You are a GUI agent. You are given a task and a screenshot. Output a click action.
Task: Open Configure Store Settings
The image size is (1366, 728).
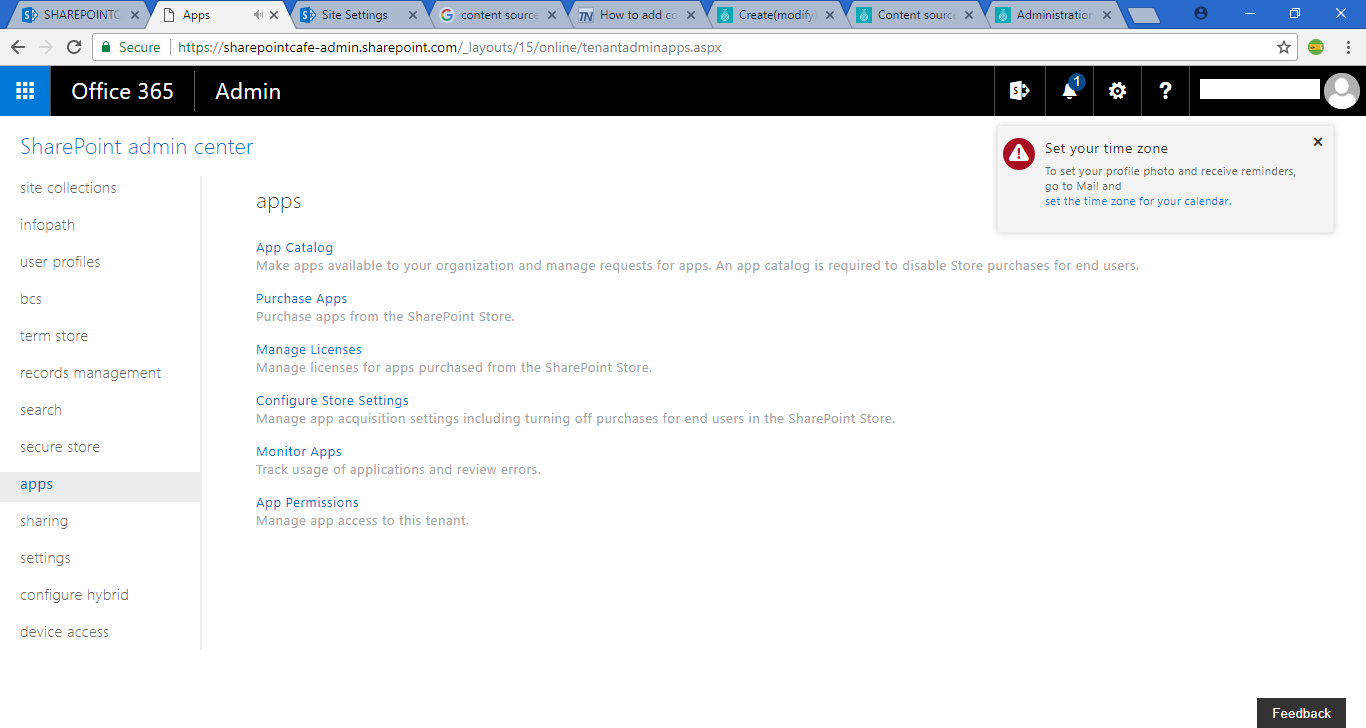click(x=332, y=400)
